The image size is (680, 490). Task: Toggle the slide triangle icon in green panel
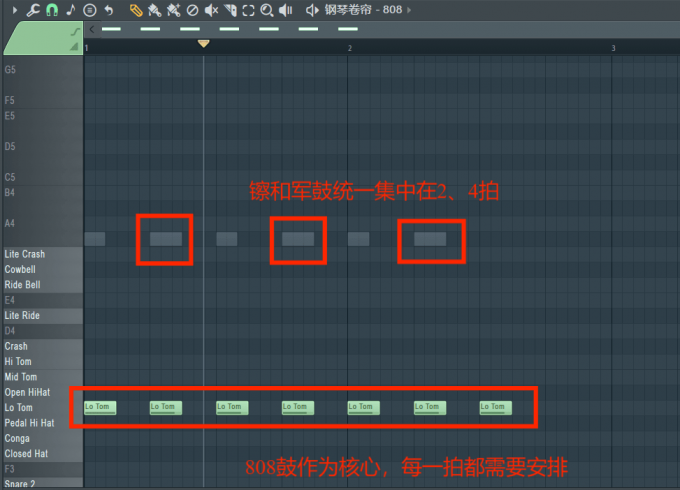[75, 46]
